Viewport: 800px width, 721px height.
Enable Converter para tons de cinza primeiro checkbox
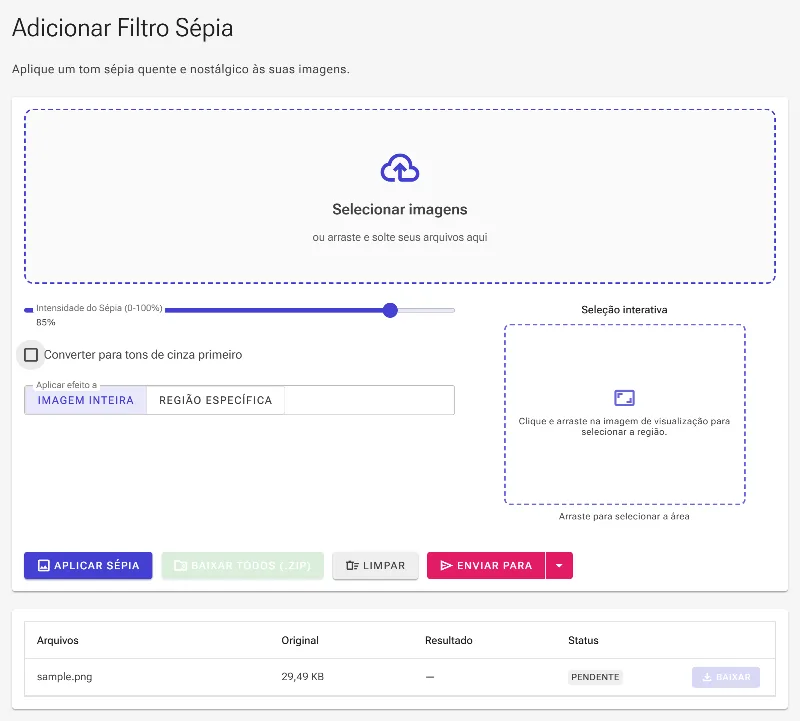click(x=31, y=355)
